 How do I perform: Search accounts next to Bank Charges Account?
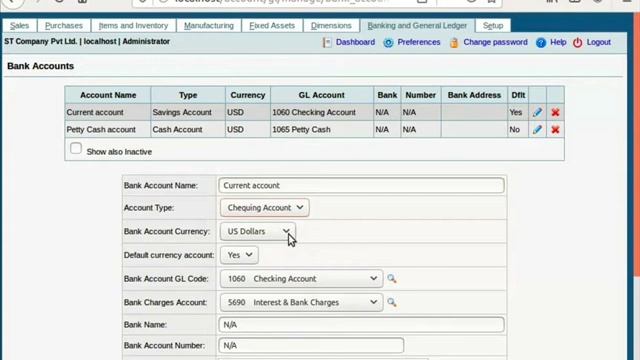(391, 302)
